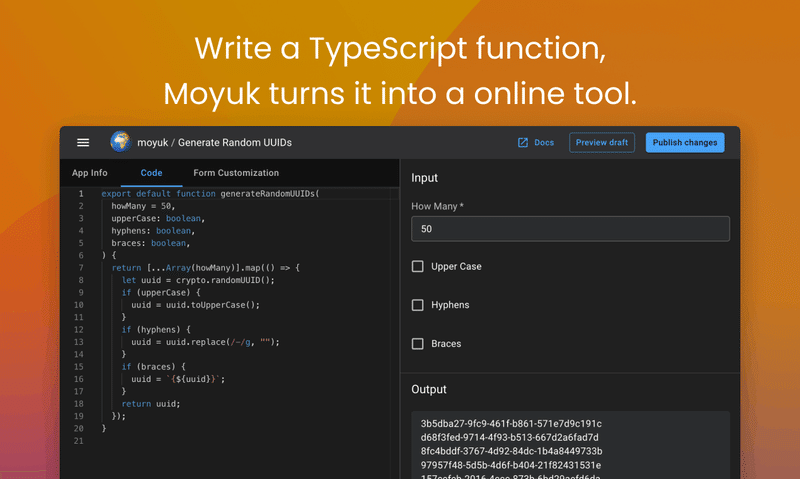This screenshot has height=479, width=800.
Task: Click the 'hyphens: boolean,' code line
Action: click(x=153, y=231)
